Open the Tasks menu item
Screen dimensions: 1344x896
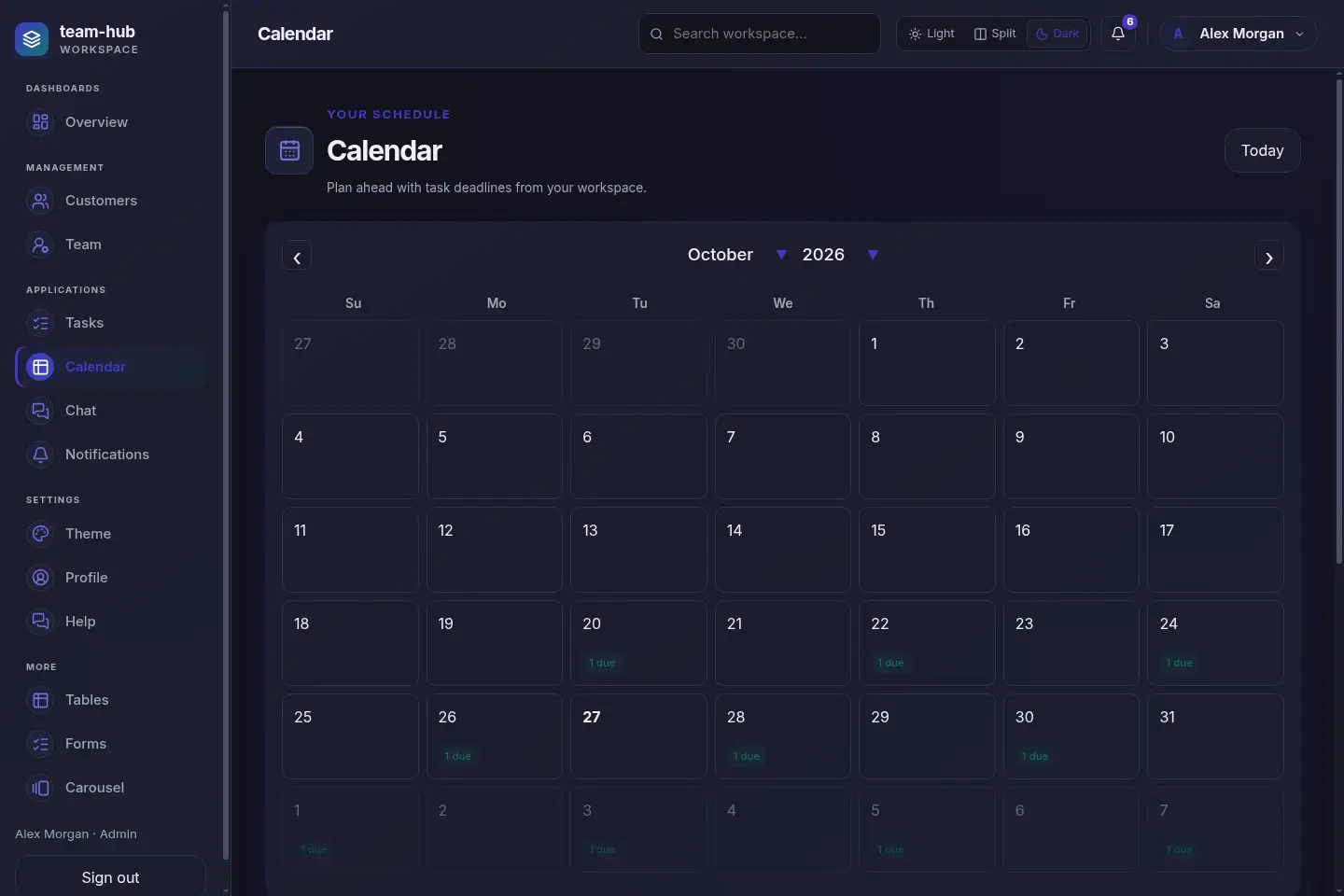pos(110,323)
